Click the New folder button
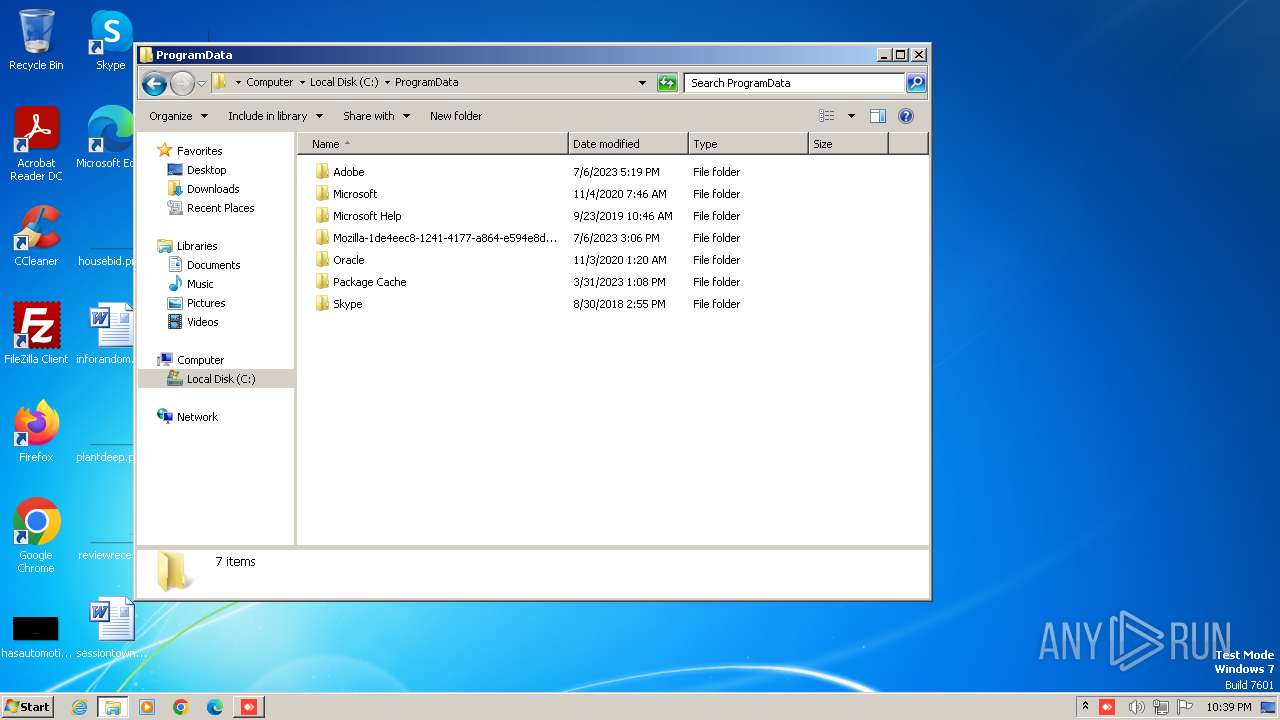Viewport: 1280px width, 720px height. (456, 116)
